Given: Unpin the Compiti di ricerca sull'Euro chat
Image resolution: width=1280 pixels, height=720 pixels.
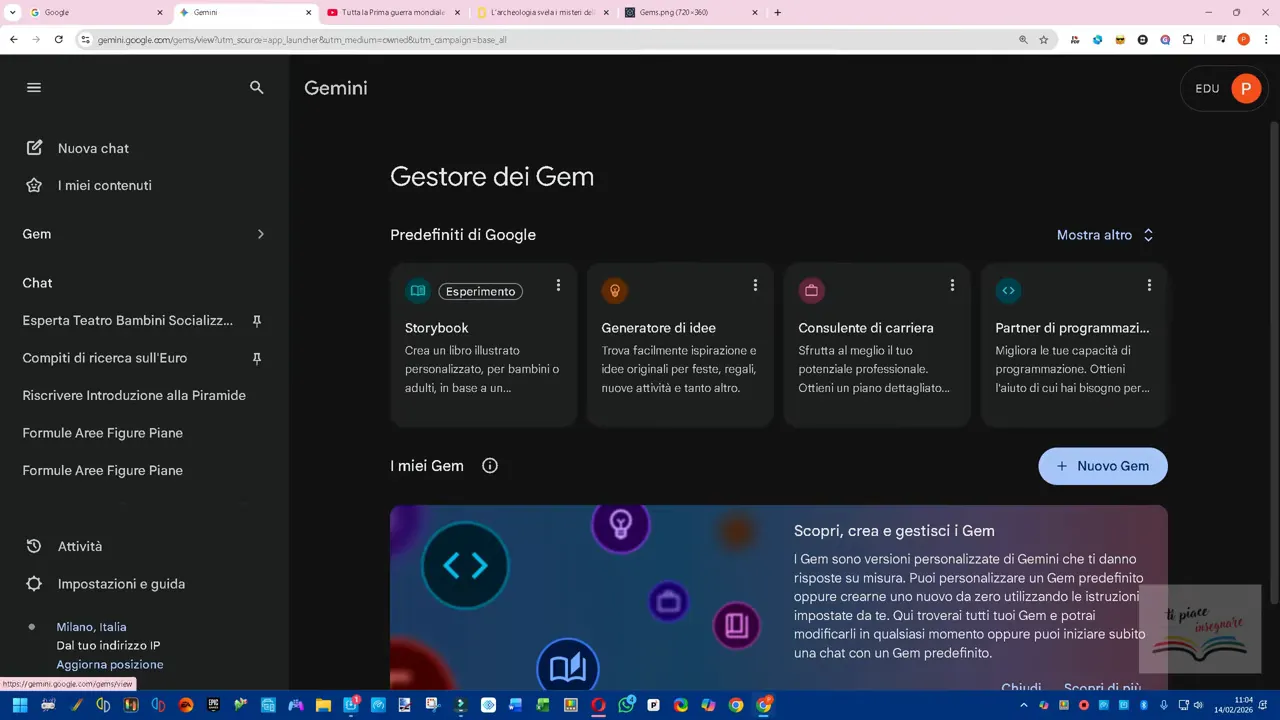Looking at the screenshot, I should pos(257,358).
